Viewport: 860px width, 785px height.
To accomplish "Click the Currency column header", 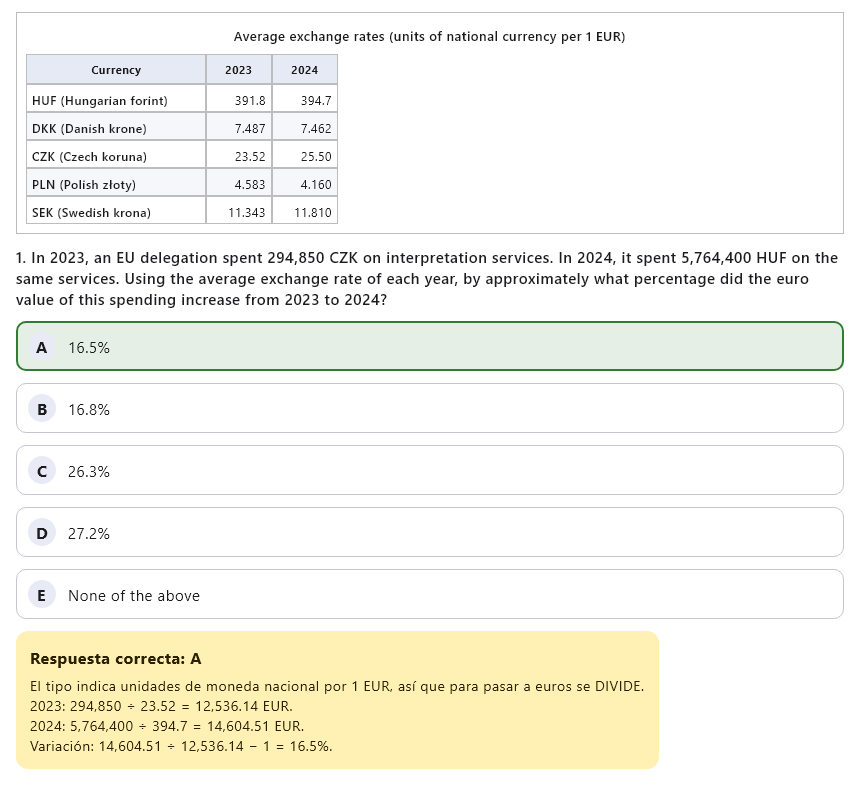I will pos(116,70).
